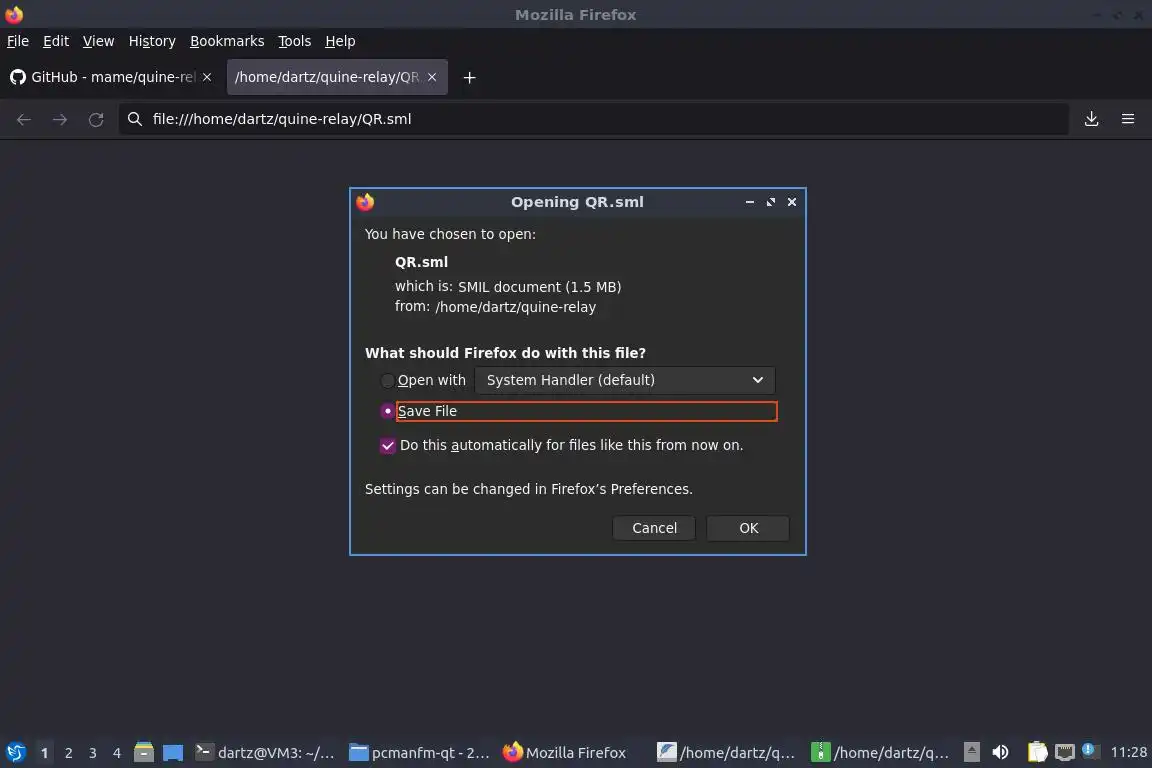Uncheck Do this automatically for files checkbox
Screen dimensions: 1152x768
click(387, 445)
